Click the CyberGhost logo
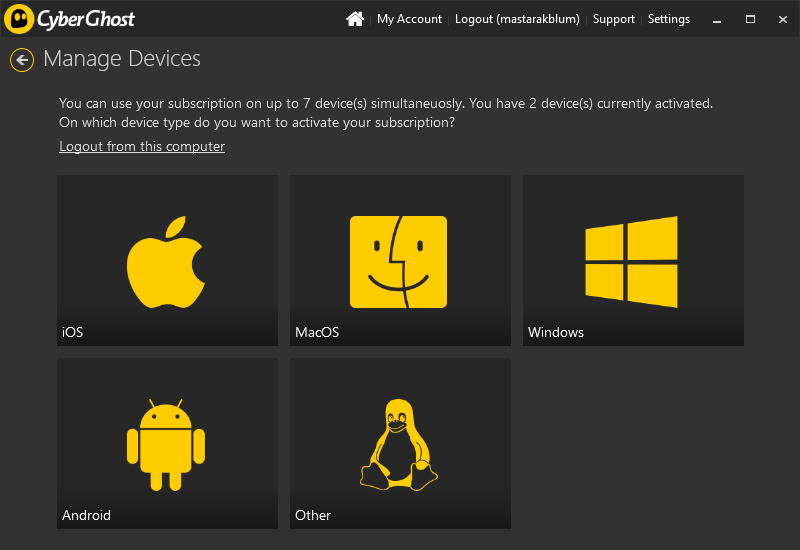Viewport: 800px width, 550px height. 69,19
